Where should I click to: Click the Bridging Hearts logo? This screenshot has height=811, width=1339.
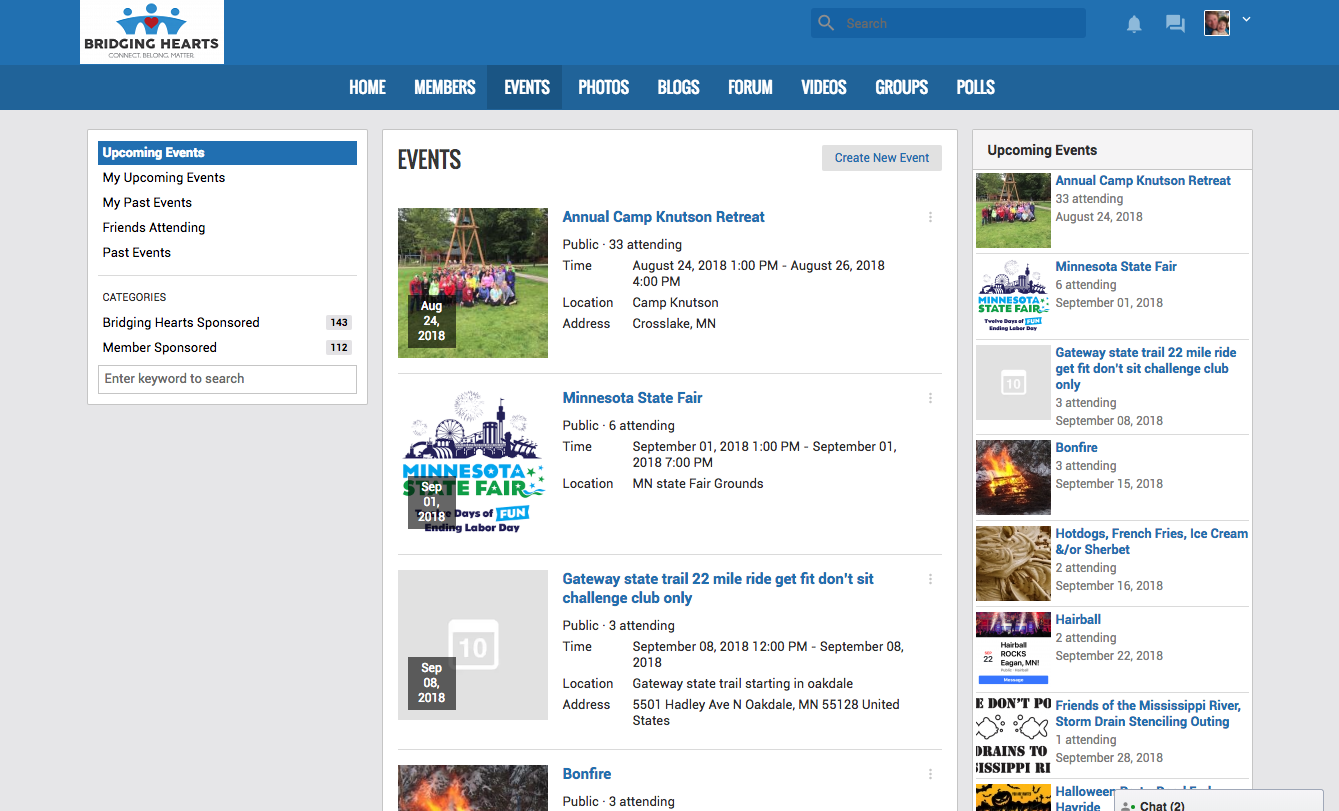click(152, 32)
